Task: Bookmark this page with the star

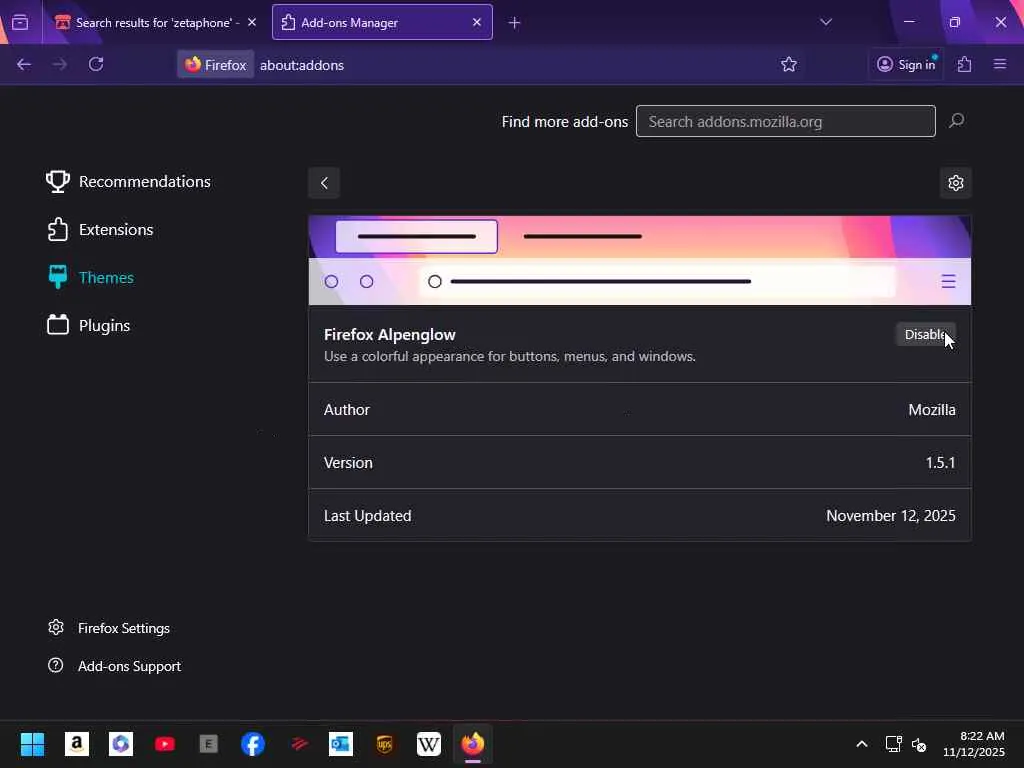Action: tap(789, 65)
